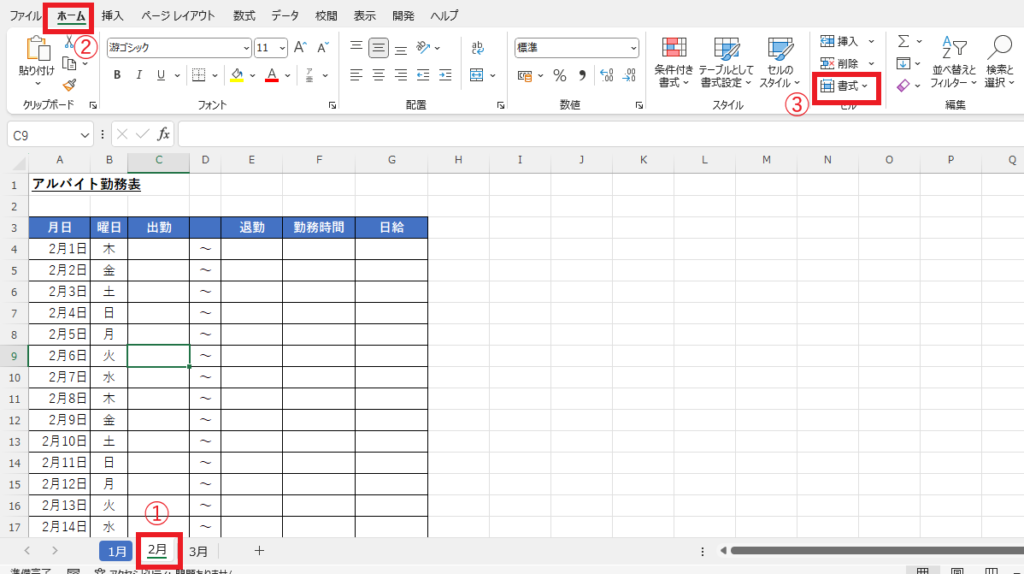This screenshot has height=574, width=1024.
Task: Increase font size with large A icon
Action: tap(300, 48)
